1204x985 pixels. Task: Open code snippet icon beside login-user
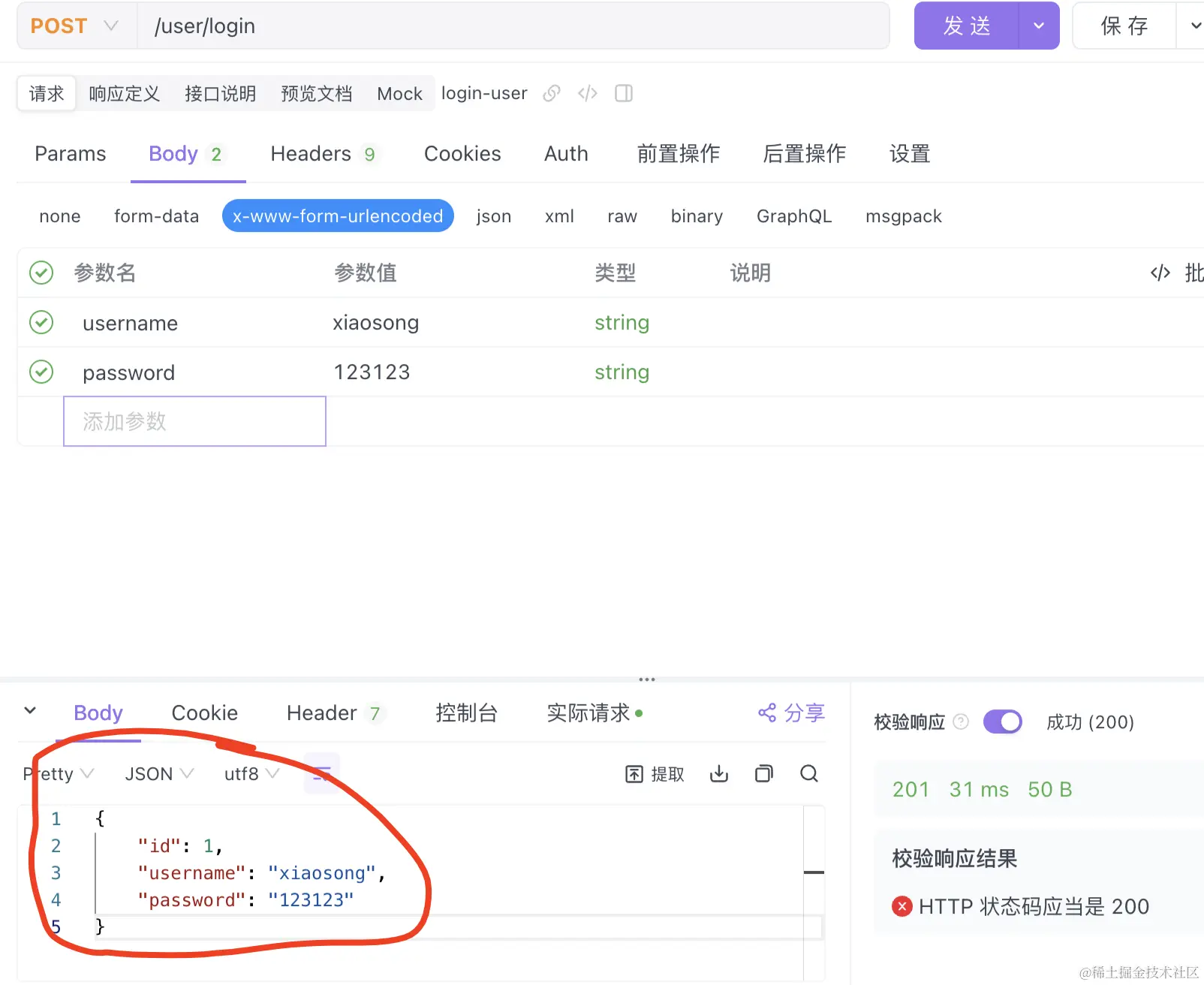click(588, 93)
